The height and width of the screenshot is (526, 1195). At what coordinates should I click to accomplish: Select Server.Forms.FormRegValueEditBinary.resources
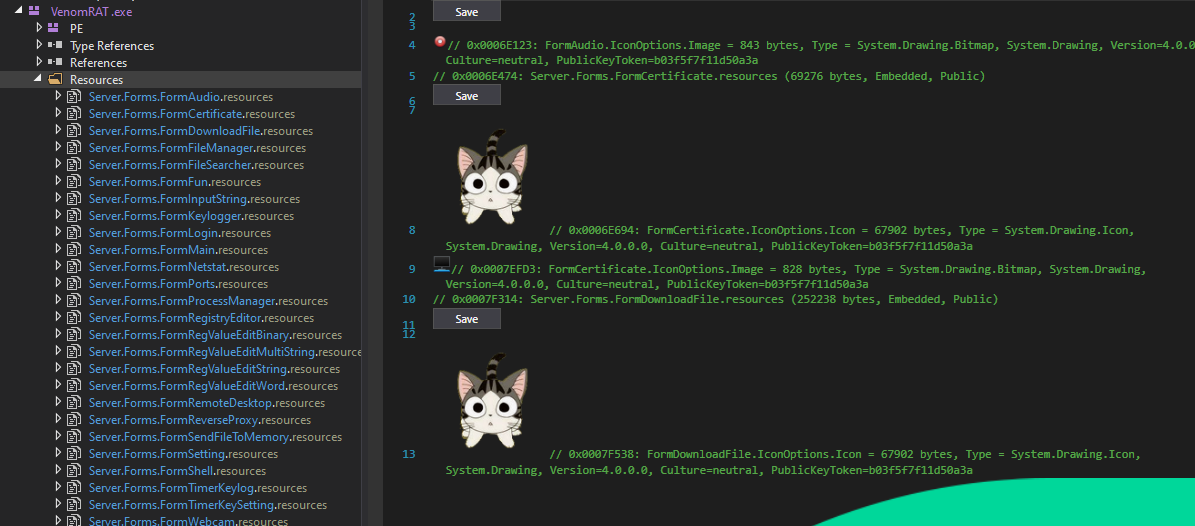tap(215, 335)
